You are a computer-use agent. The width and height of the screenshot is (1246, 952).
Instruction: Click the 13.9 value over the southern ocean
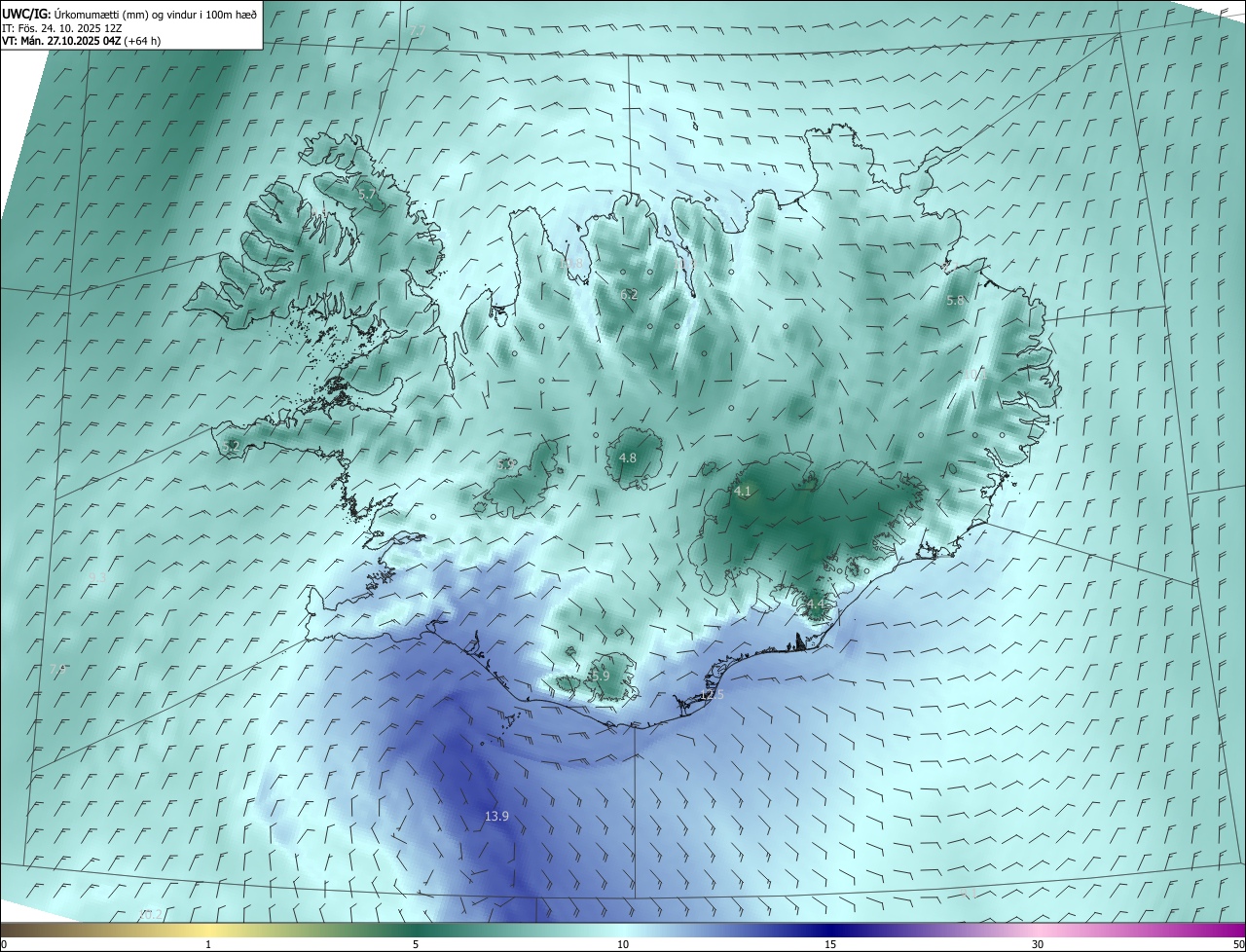(496, 816)
